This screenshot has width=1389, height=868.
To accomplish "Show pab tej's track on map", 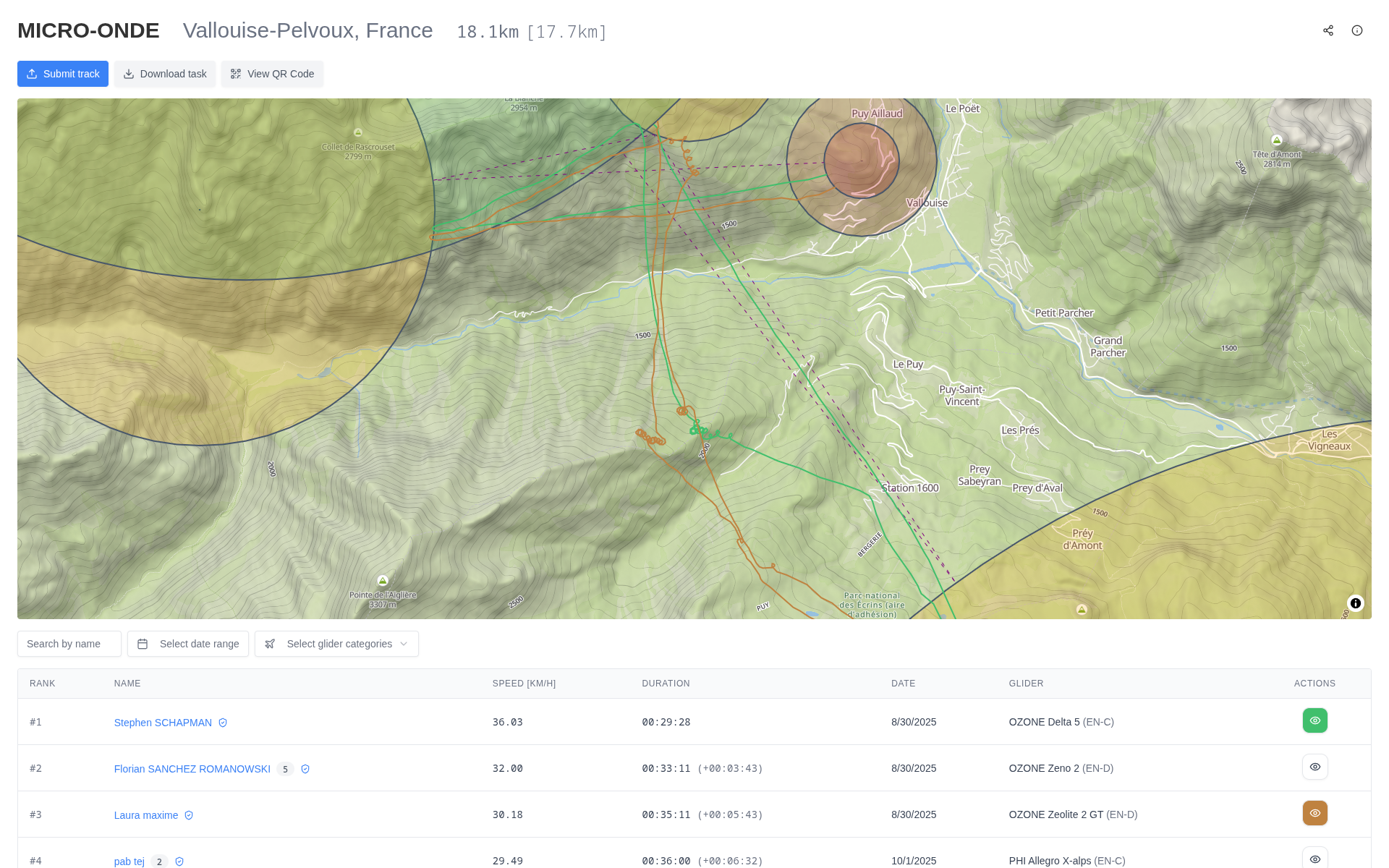I will [1314, 859].
